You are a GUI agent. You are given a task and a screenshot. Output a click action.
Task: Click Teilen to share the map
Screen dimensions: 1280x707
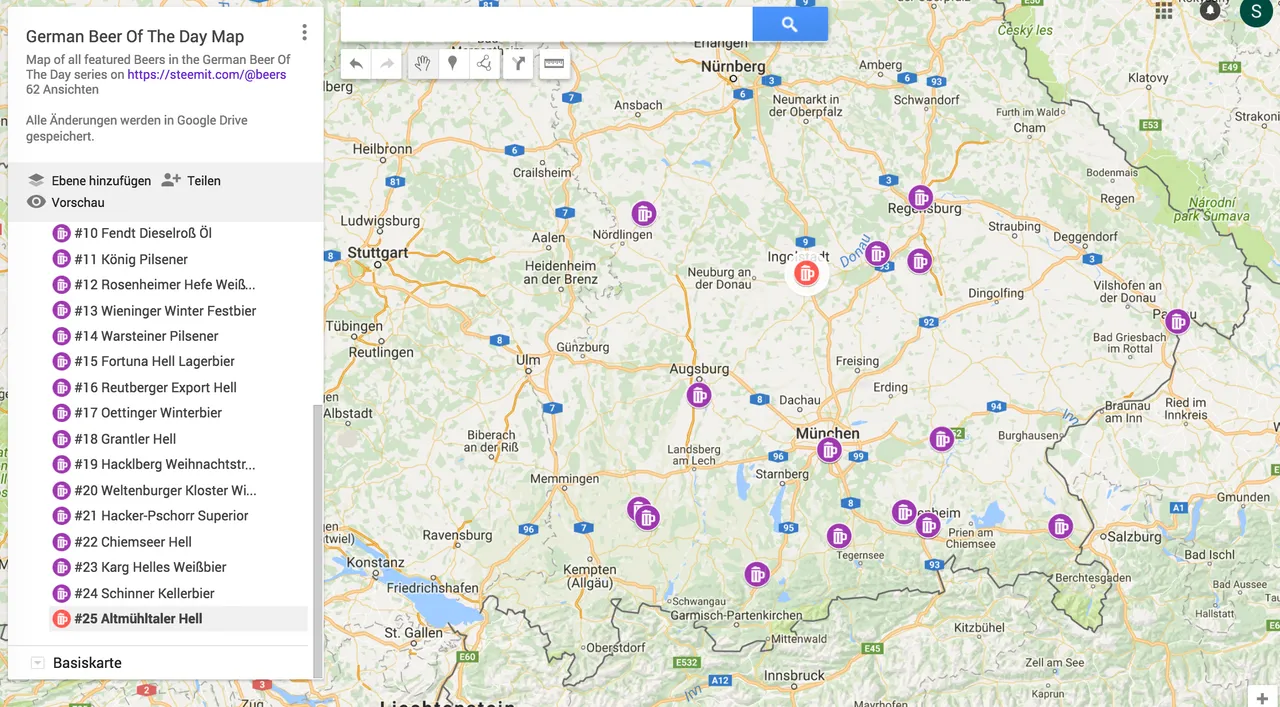point(192,180)
